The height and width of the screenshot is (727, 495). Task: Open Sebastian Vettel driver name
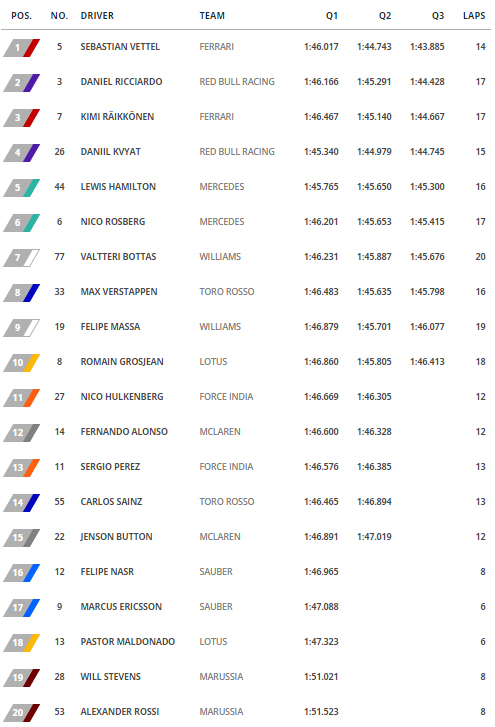coord(120,47)
